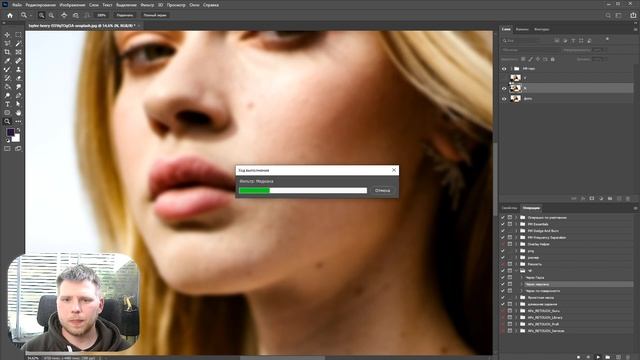
Task: Select the Path Selection arrow tool
Action: pos(18,104)
